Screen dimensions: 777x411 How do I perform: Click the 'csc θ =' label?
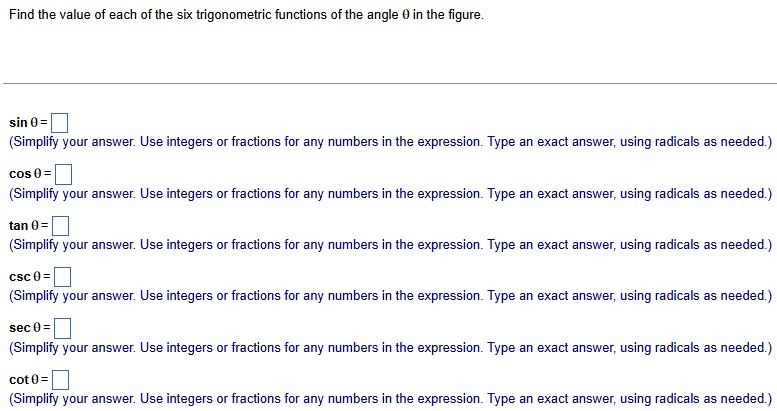coord(30,276)
